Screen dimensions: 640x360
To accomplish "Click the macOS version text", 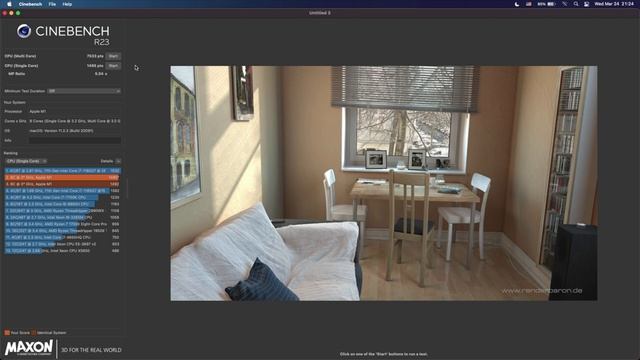I will click(61, 131).
